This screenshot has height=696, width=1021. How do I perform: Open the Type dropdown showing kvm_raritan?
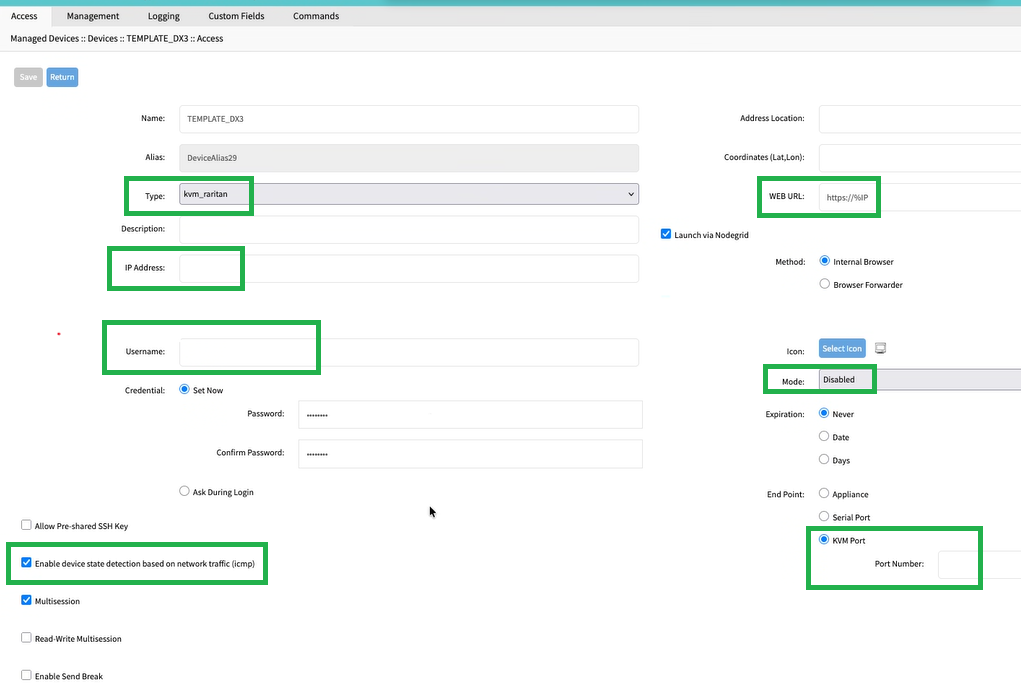tap(408, 194)
